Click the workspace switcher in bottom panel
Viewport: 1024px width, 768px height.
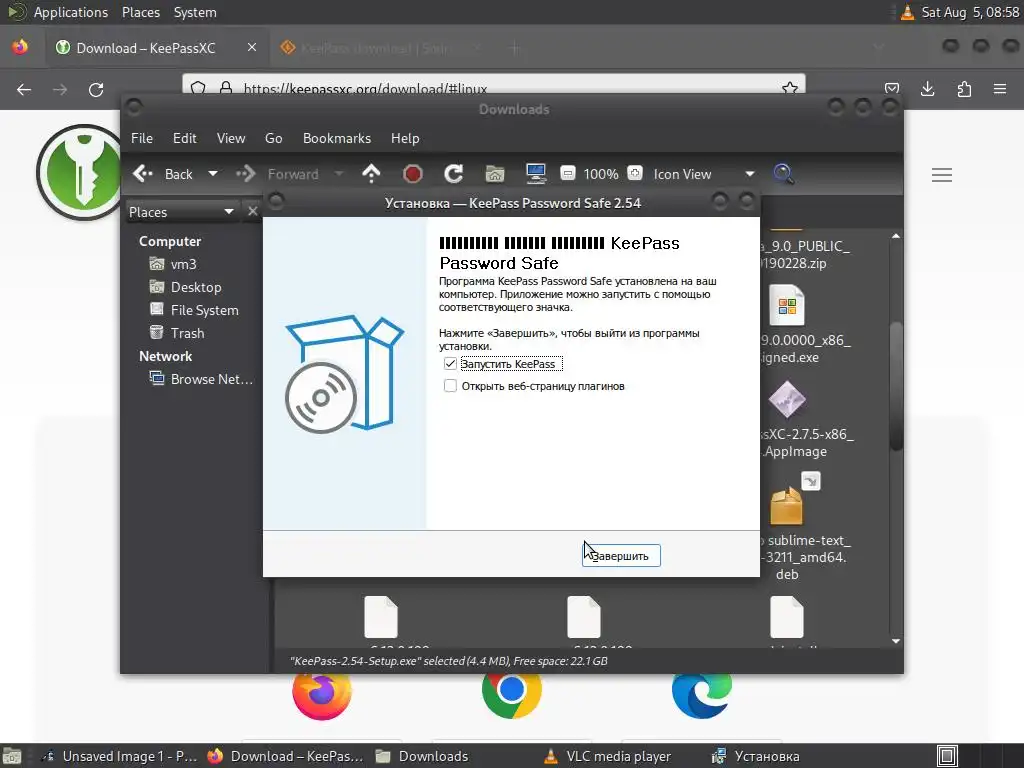pos(947,756)
